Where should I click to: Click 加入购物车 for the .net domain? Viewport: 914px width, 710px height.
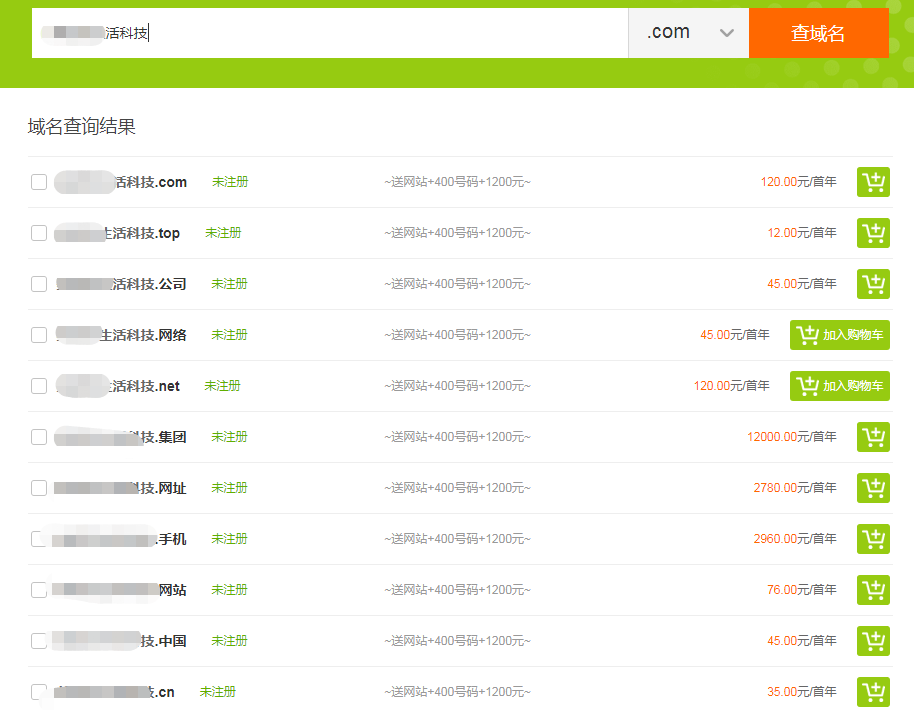[x=840, y=386]
